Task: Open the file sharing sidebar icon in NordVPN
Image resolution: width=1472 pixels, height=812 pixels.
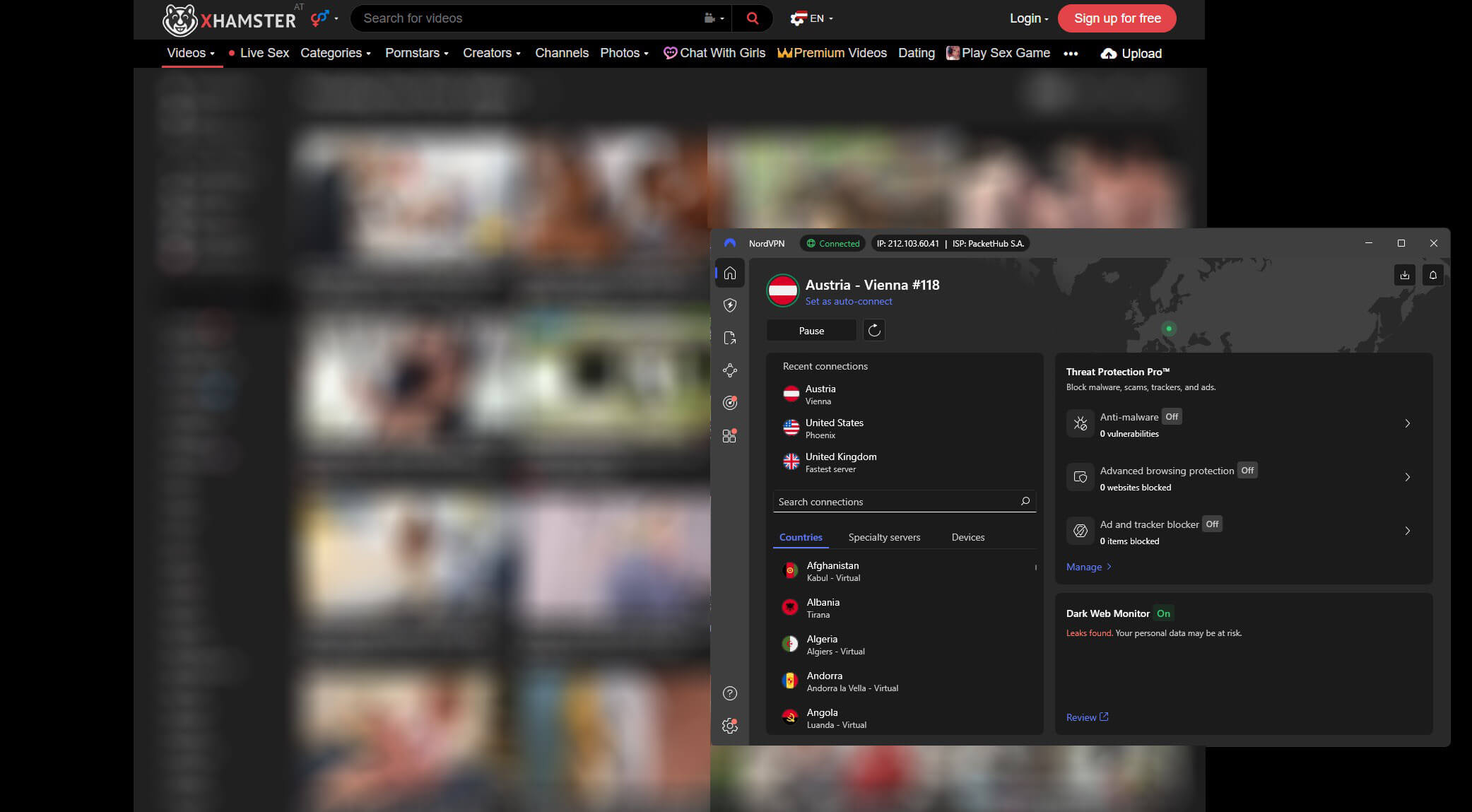Action: tap(730, 338)
